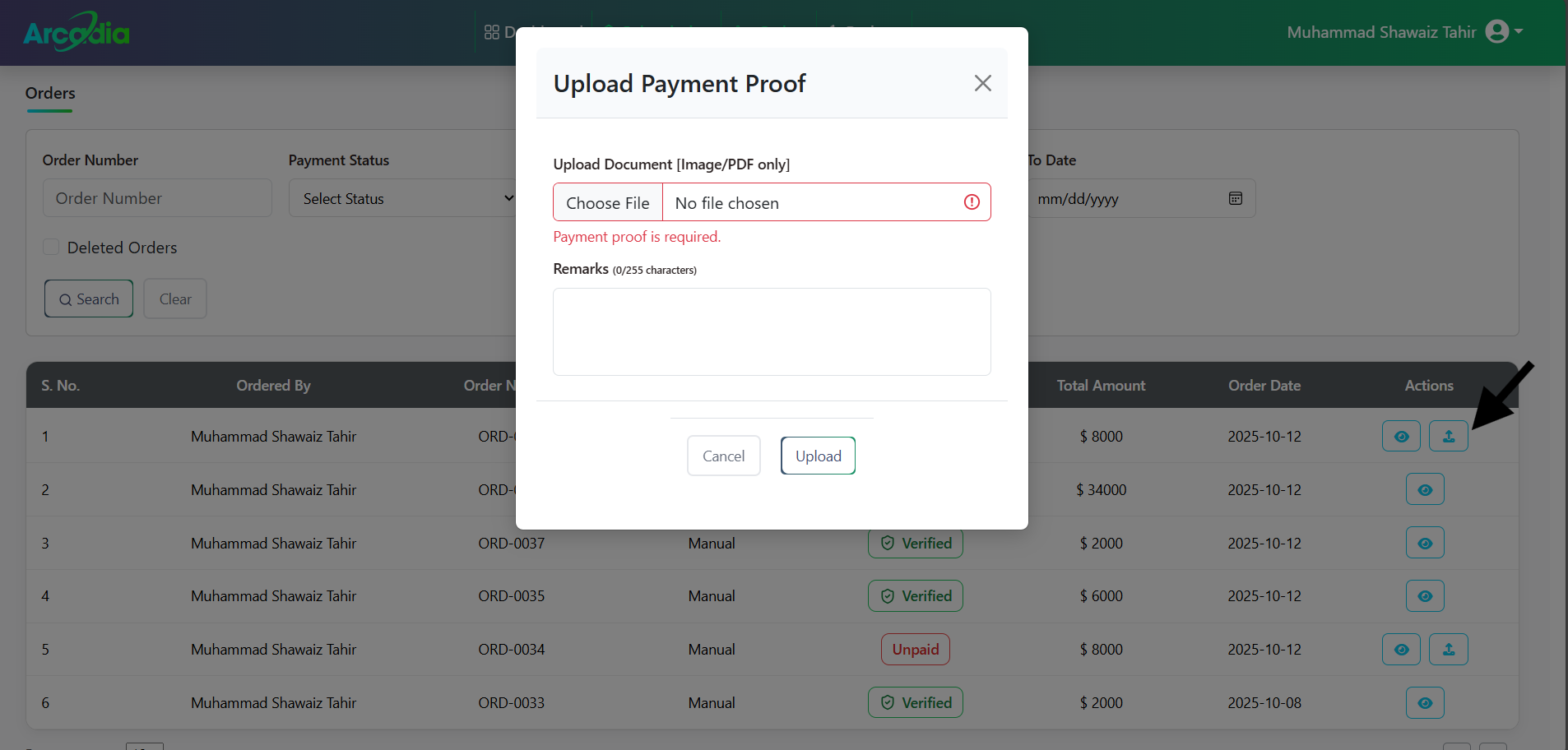The width and height of the screenshot is (1568, 750).
Task: Upload payment proof for ORD-0034
Action: [1448, 650]
